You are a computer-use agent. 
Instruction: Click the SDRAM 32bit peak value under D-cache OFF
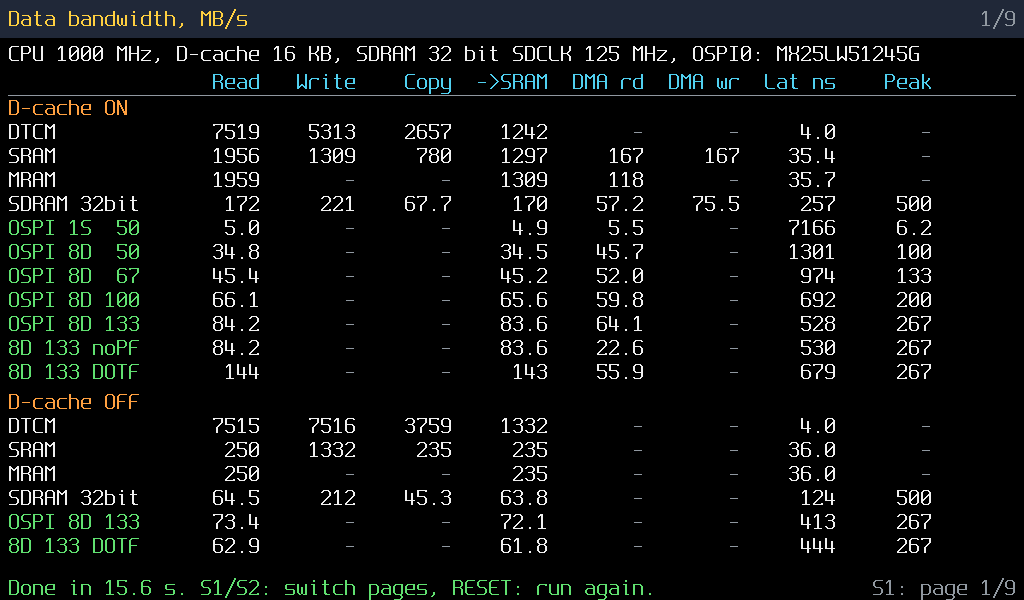click(914, 498)
